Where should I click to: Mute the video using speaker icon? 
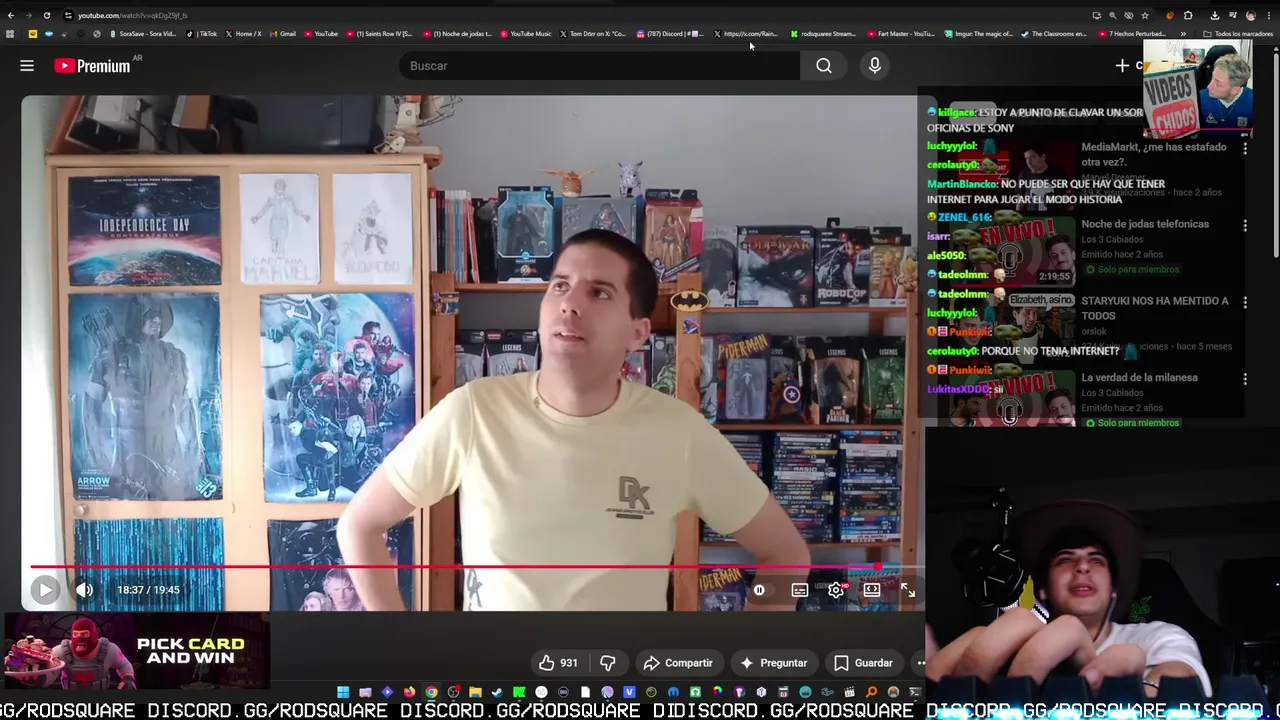pyautogui.click(x=84, y=590)
